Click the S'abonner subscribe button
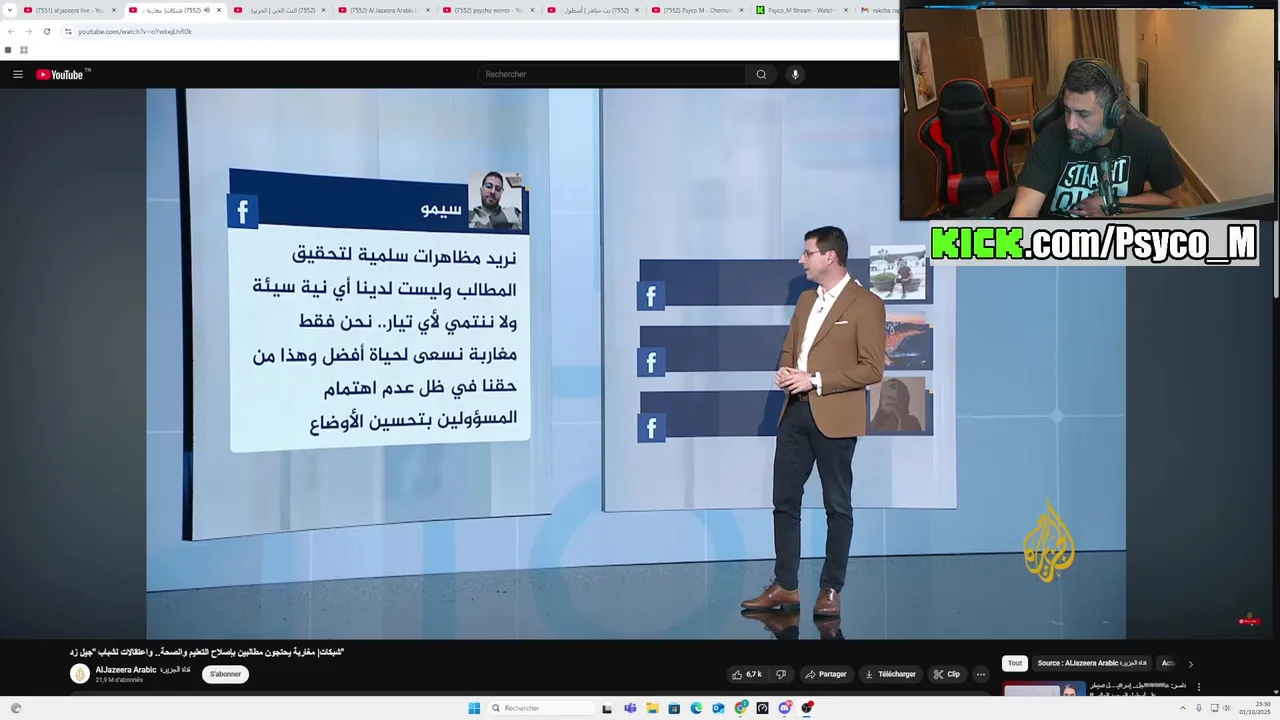 [225, 674]
